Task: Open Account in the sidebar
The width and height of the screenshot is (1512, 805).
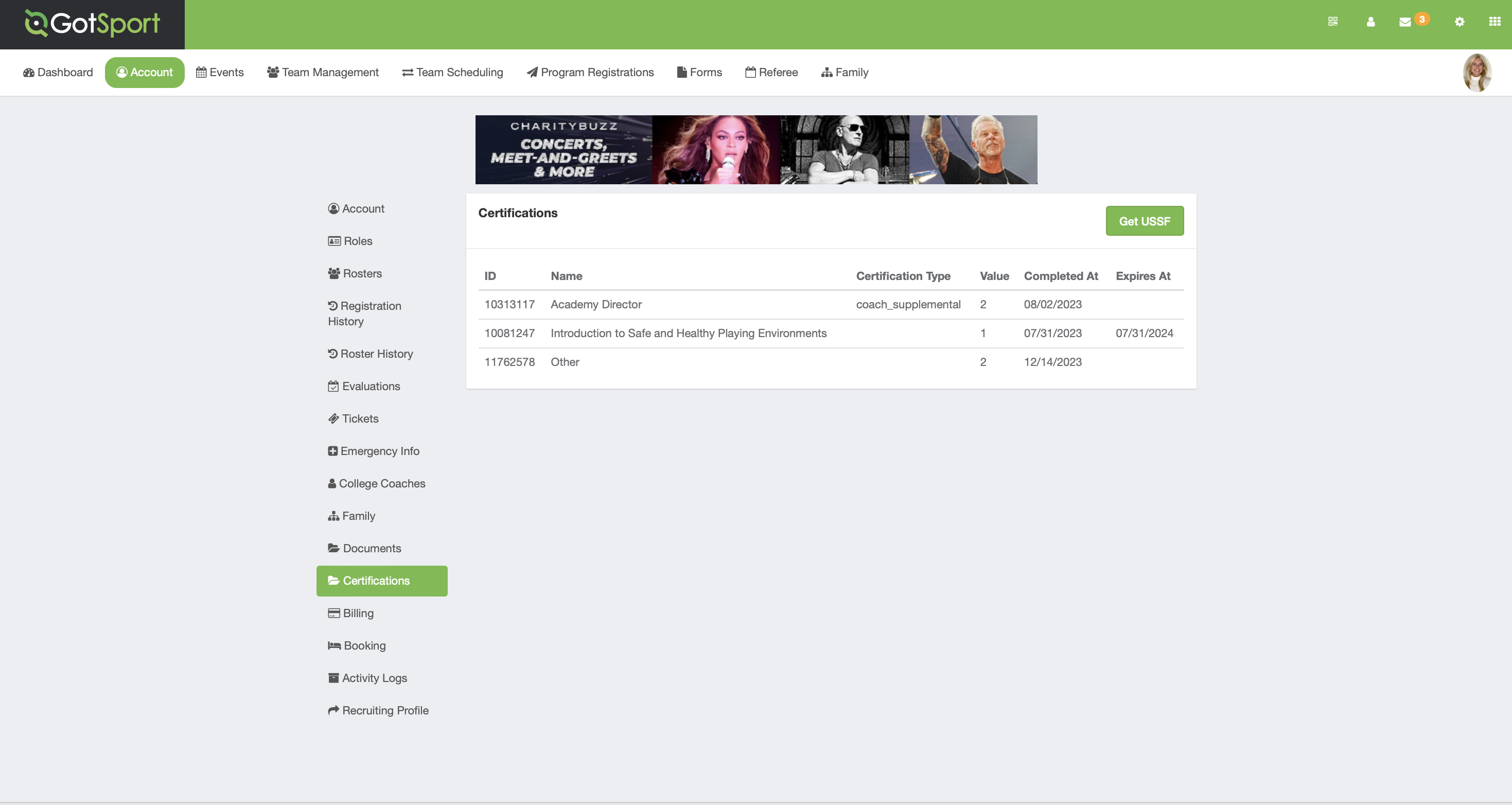Action: tap(381, 209)
